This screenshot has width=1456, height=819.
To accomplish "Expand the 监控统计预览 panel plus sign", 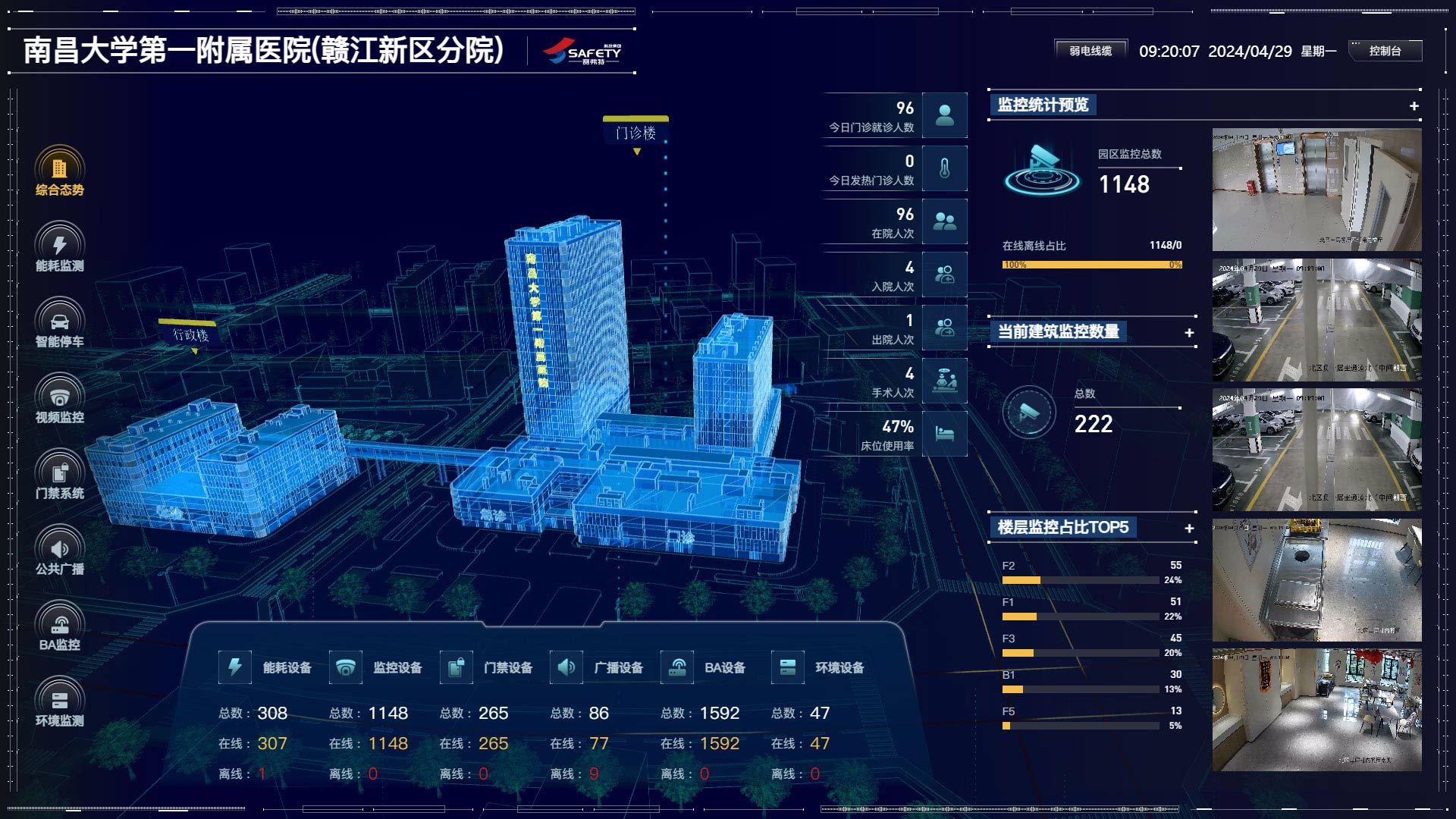I will (1414, 106).
